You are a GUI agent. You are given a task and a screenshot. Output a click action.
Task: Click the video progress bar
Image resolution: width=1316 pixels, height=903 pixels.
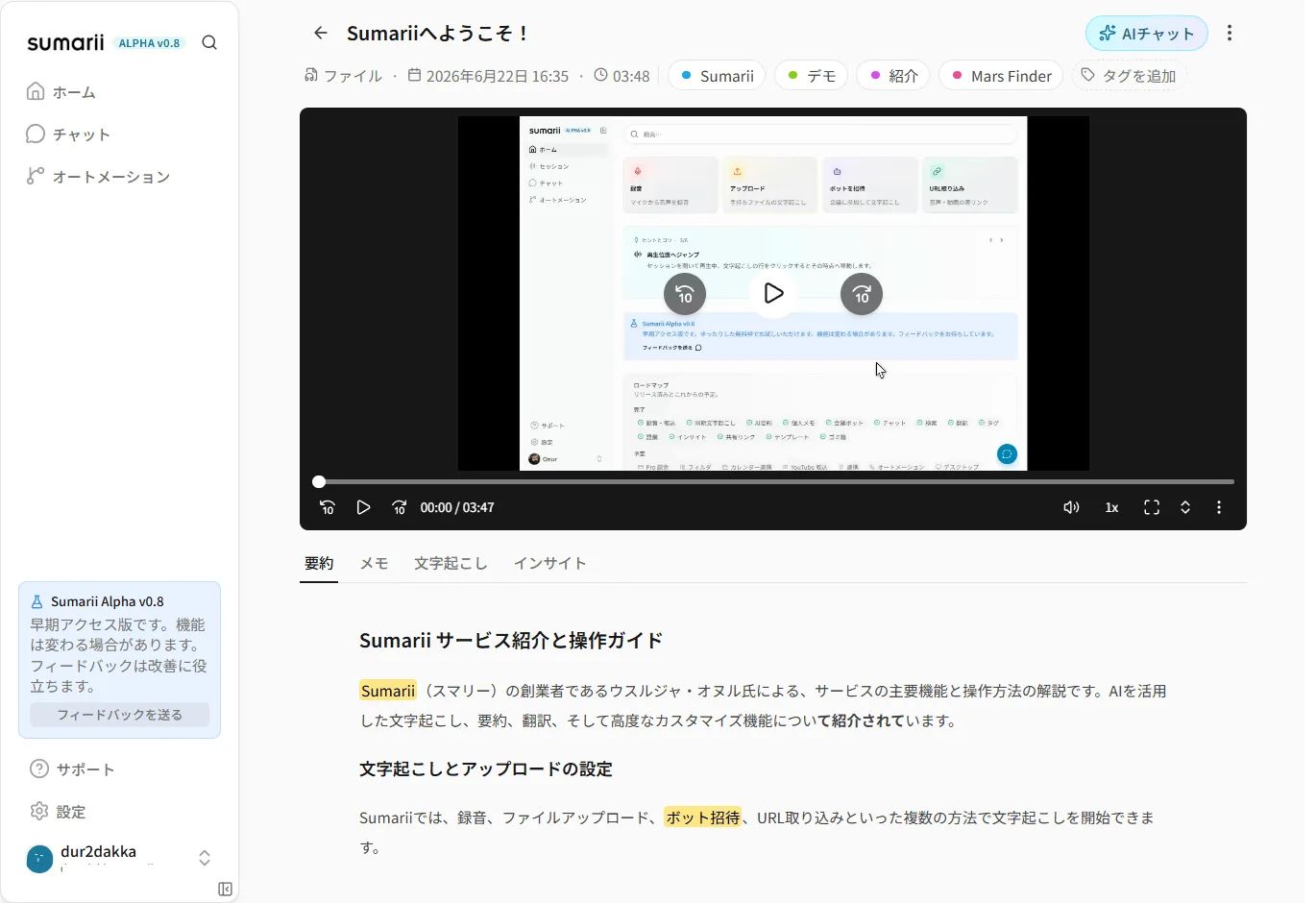click(776, 481)
